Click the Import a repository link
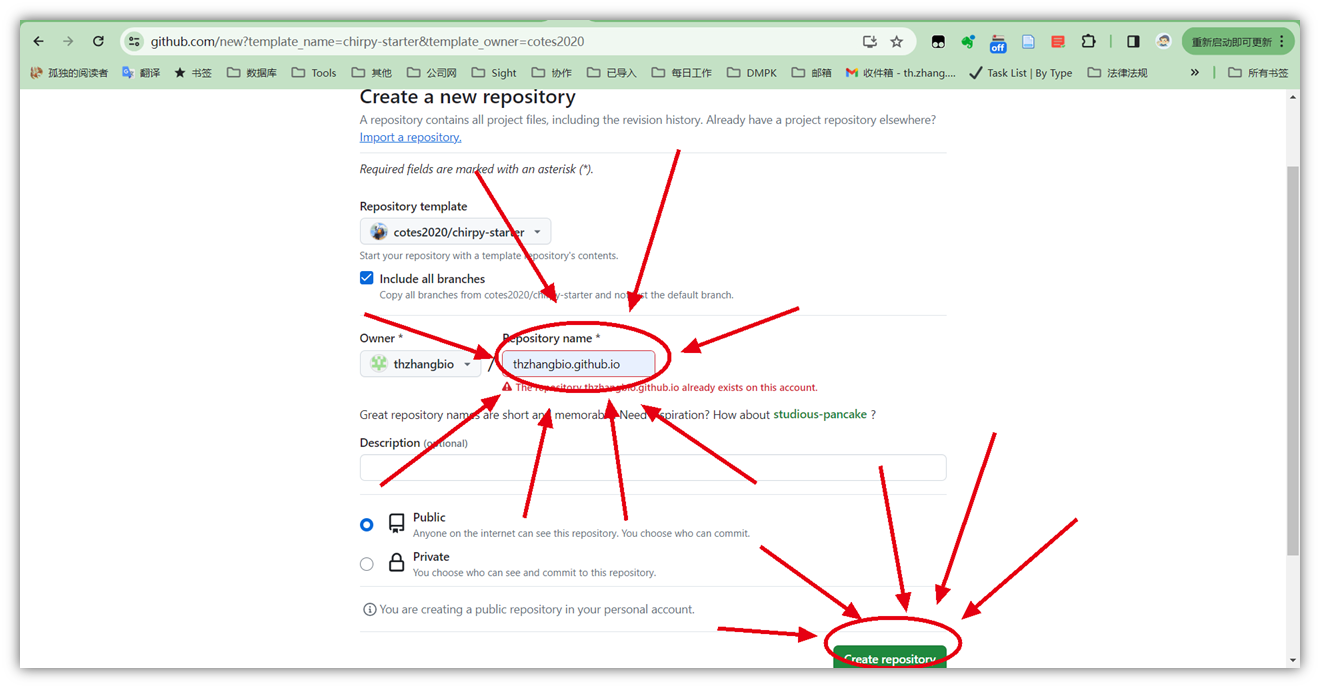 [410, 137]
